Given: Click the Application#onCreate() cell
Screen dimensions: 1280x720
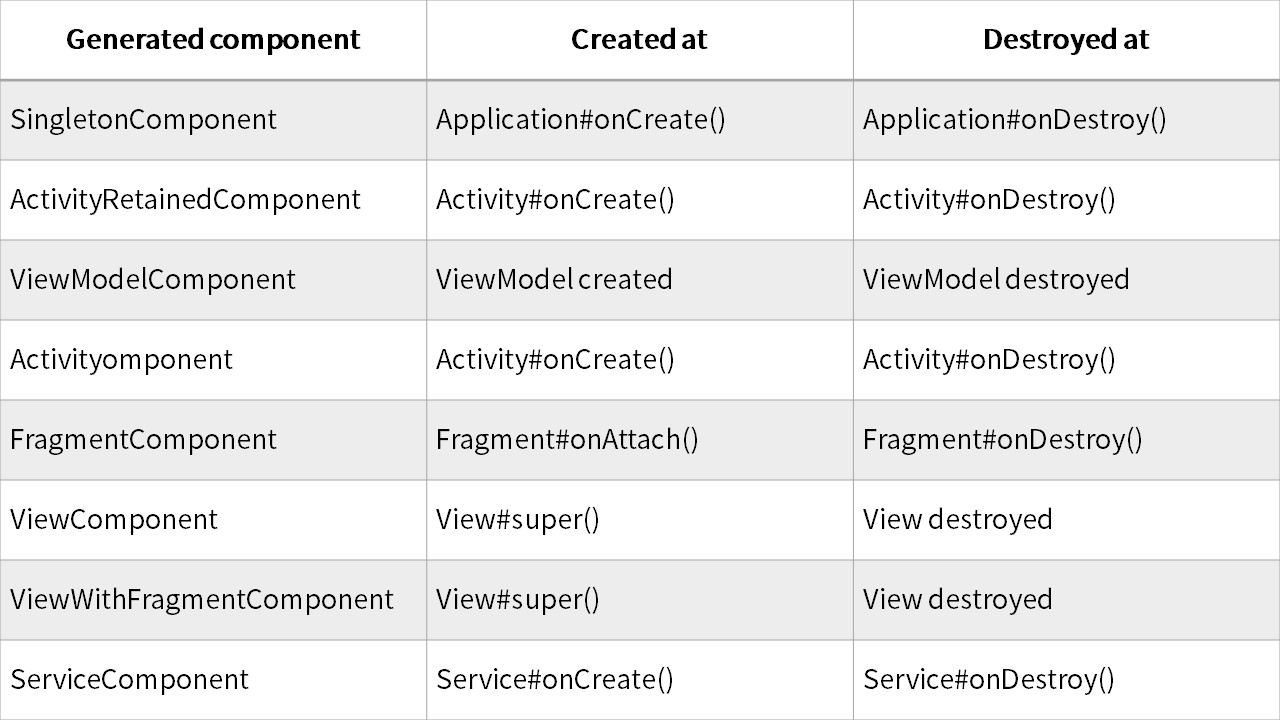Looking at the screenshot, I should [x=581, y=120].
